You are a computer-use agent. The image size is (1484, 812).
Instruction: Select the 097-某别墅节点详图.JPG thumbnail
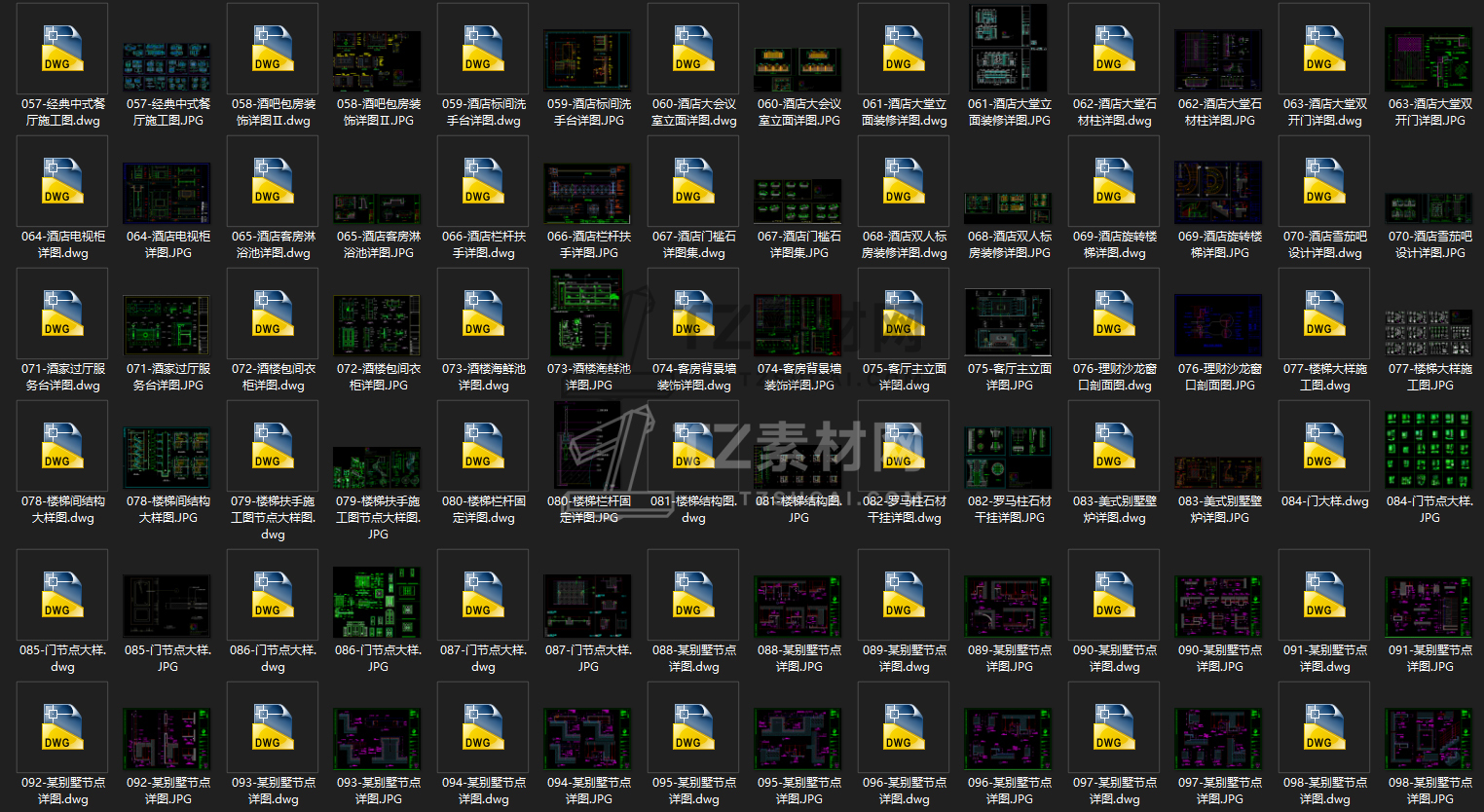click(1219, 739)
